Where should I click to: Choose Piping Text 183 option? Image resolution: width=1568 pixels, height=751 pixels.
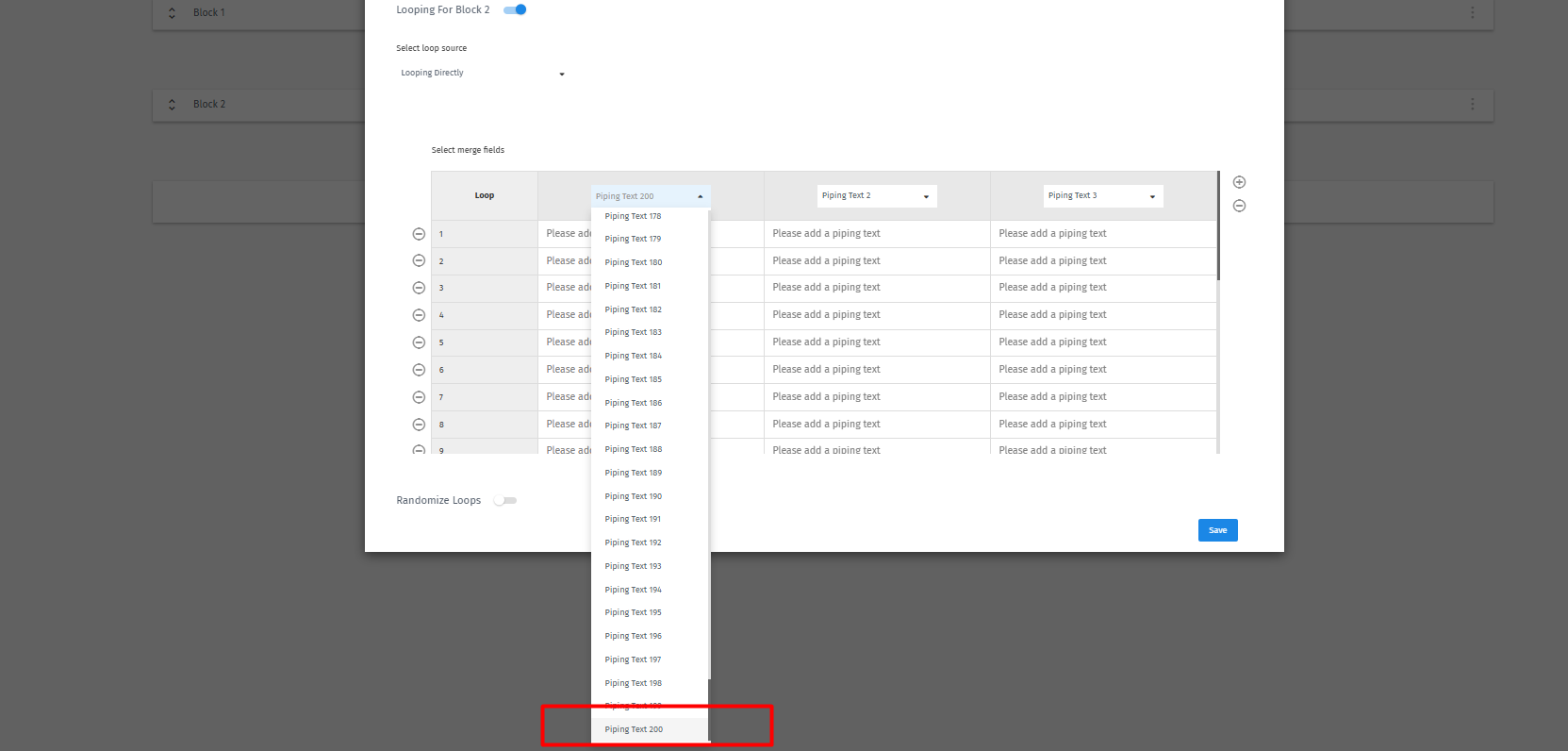[x=650, y=332]
